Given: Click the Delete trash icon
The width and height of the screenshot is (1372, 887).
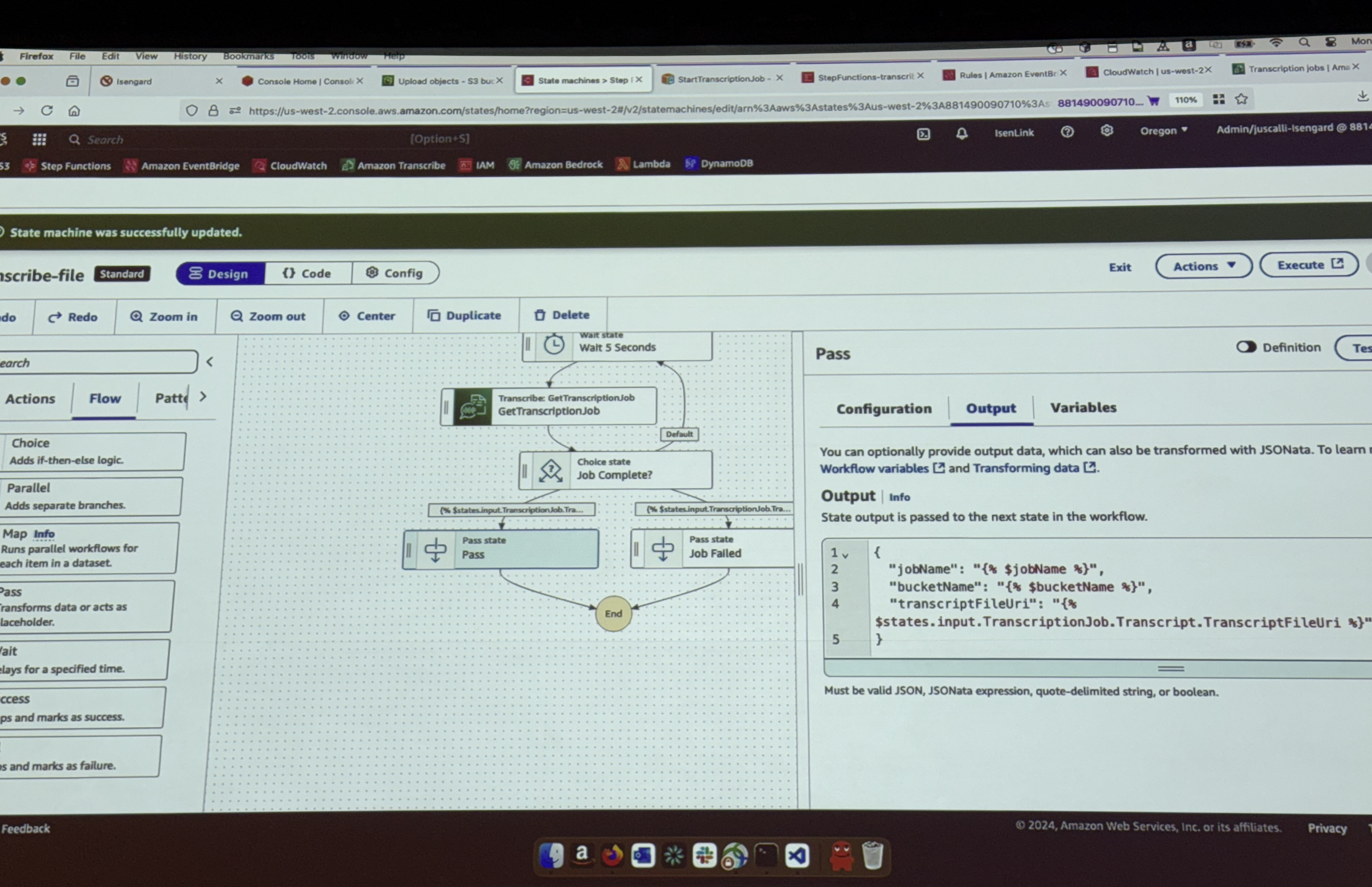Looking at the screenshot, I should pyautogui.click(x=539, y=315).
